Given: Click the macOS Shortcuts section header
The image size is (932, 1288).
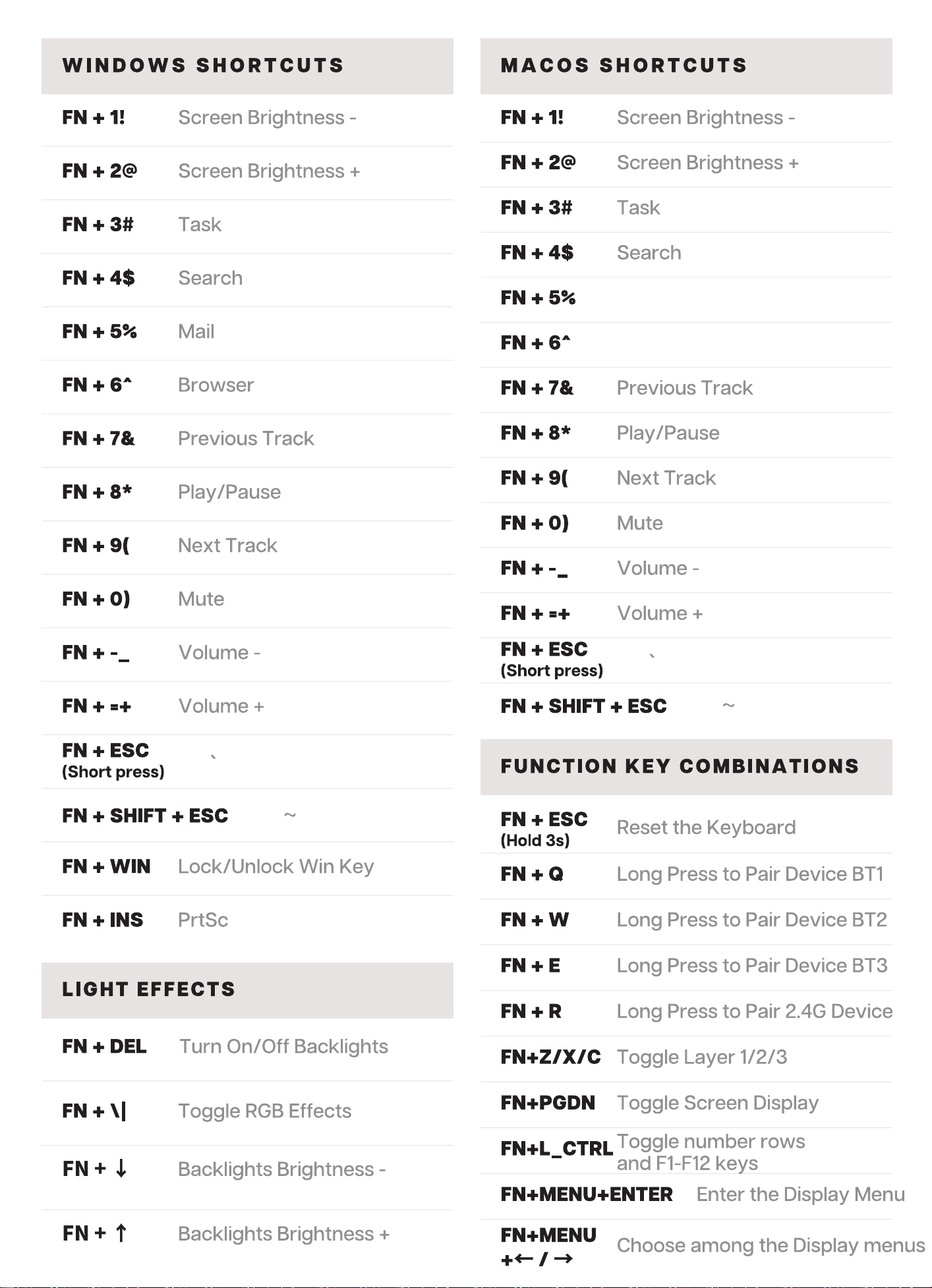Looking at the screenshot, I should point(624,66).
